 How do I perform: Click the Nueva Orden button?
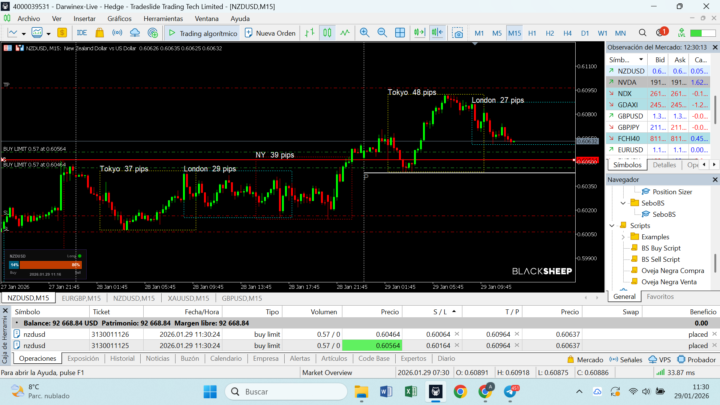tap(270, 33)
